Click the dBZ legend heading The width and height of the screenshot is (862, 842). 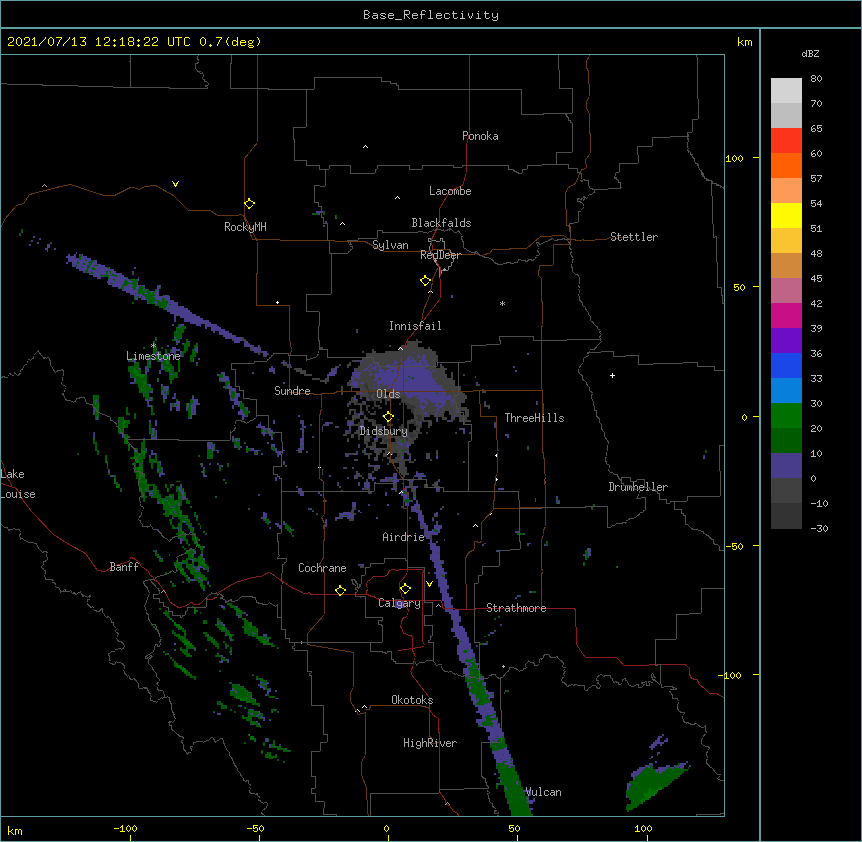[x=810, y=54]
